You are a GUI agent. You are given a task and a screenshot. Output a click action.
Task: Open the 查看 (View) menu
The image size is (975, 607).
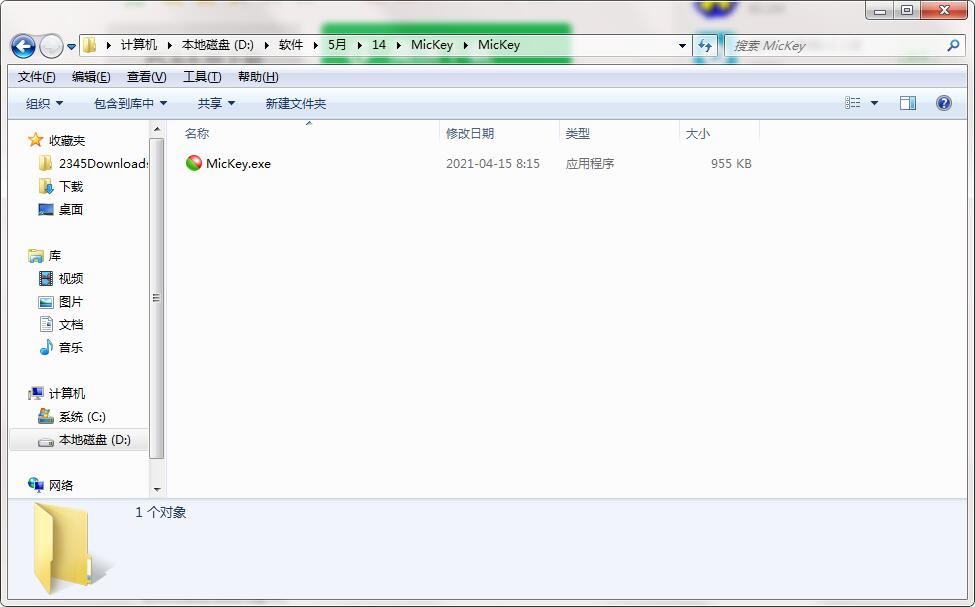145,76
